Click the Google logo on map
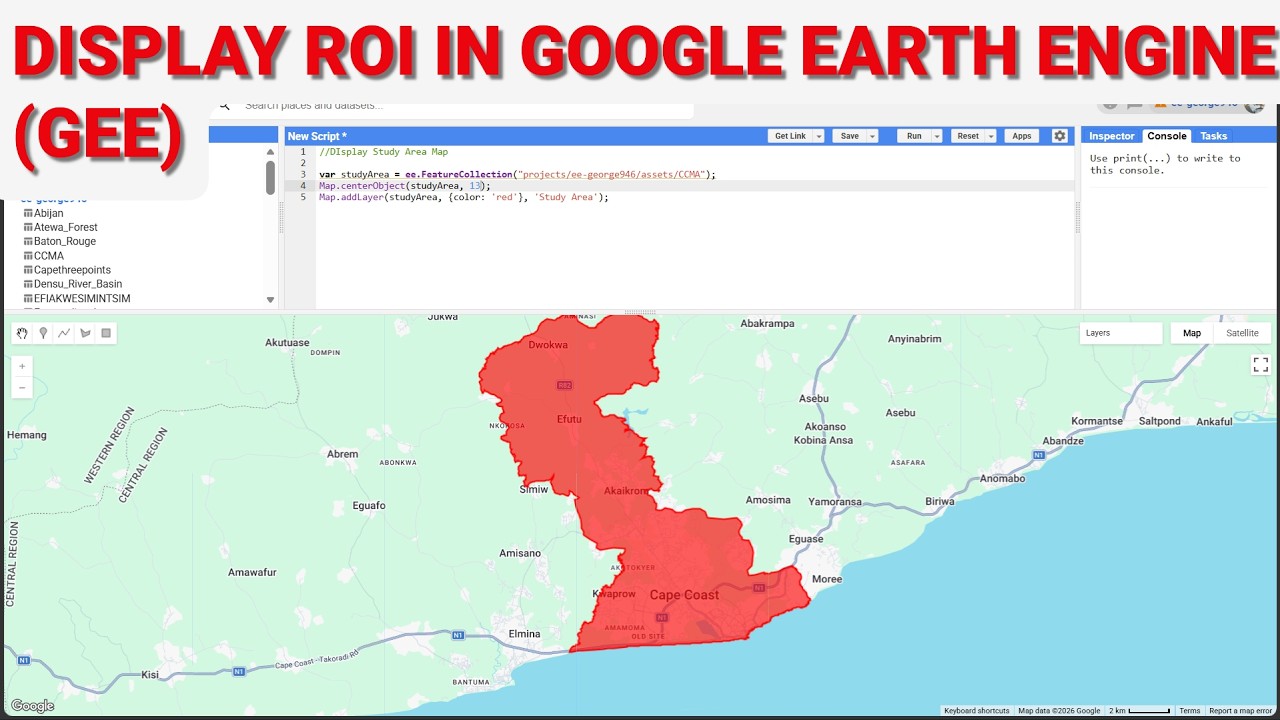Viewport: 1280px width, 720px height. pos(32,706)
